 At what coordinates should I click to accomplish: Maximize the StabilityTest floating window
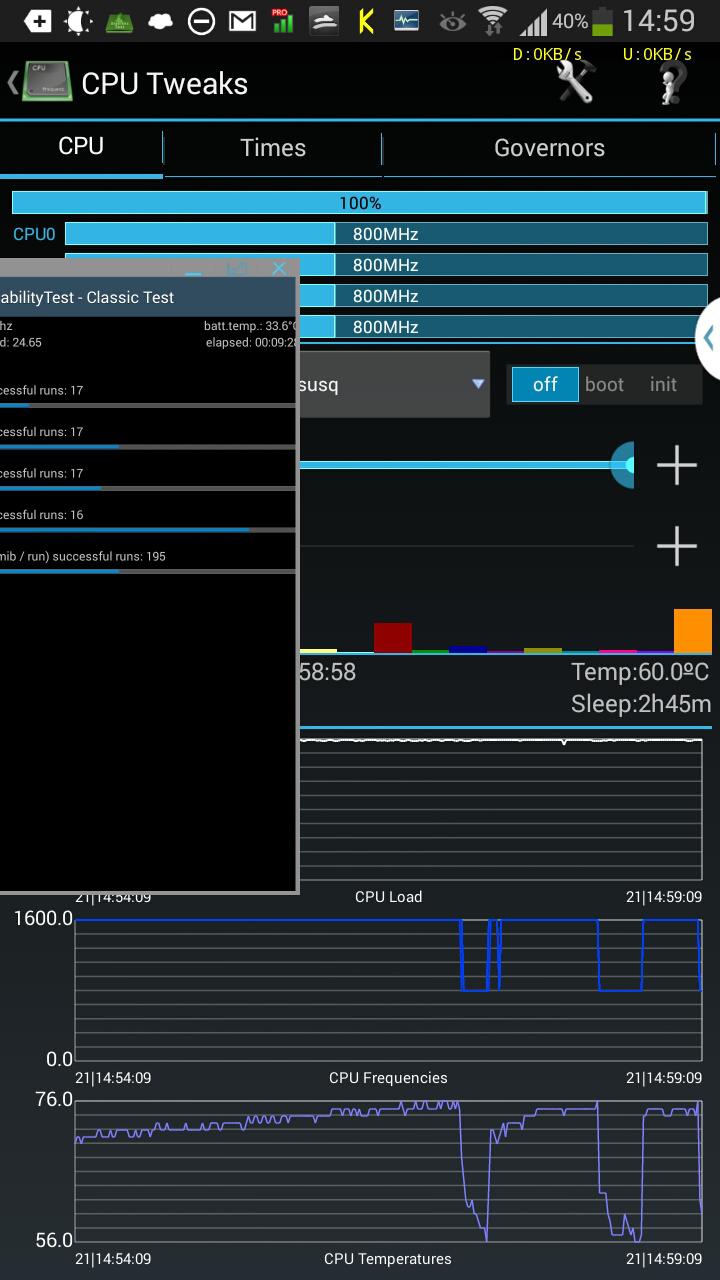click(237, 269)
